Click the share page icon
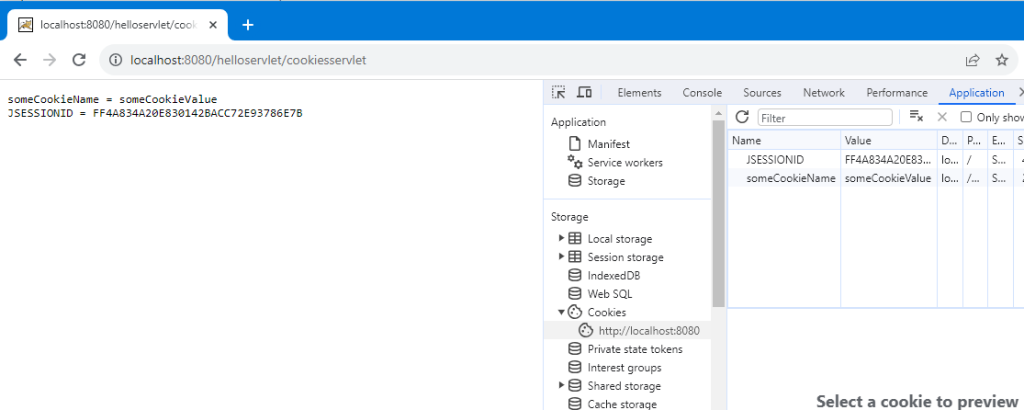The width and height of the screenshot is (1024, 410). pyautogui.click(x=972, y=60)
